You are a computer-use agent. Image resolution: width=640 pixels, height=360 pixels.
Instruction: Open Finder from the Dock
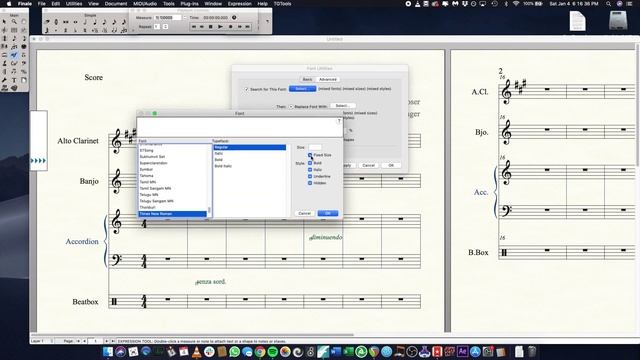click(x=108, y=351)
